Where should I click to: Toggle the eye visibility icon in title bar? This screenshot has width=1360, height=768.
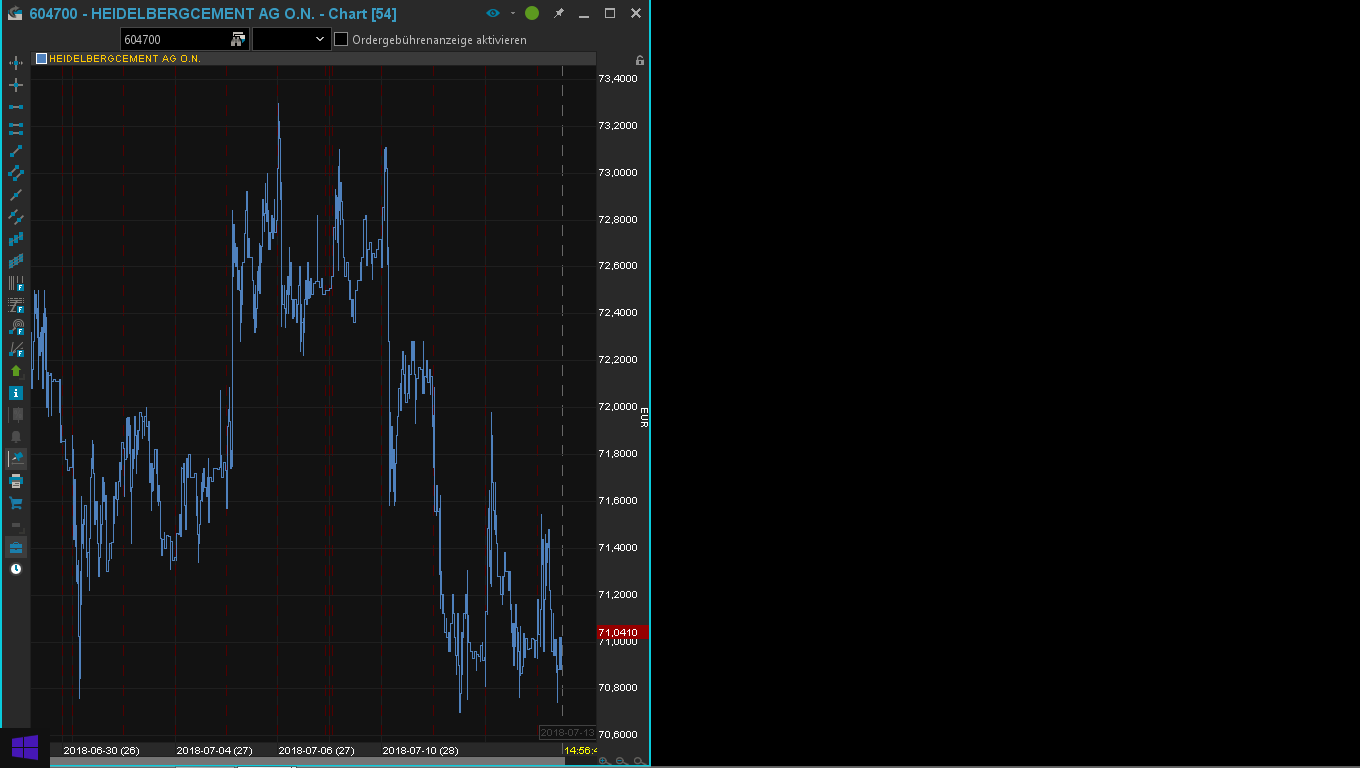pyautogui.click(x=492, y=13)
